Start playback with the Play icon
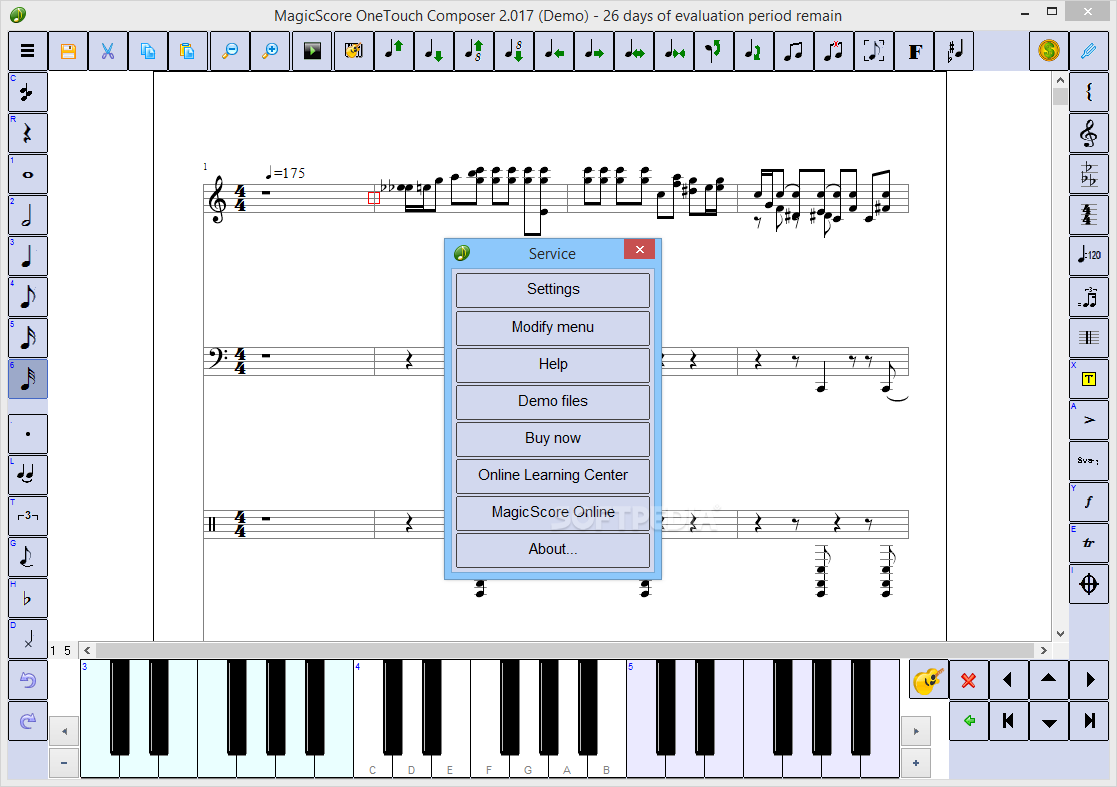The width and height of the screenshot is (1117, 787). (312, 51)
